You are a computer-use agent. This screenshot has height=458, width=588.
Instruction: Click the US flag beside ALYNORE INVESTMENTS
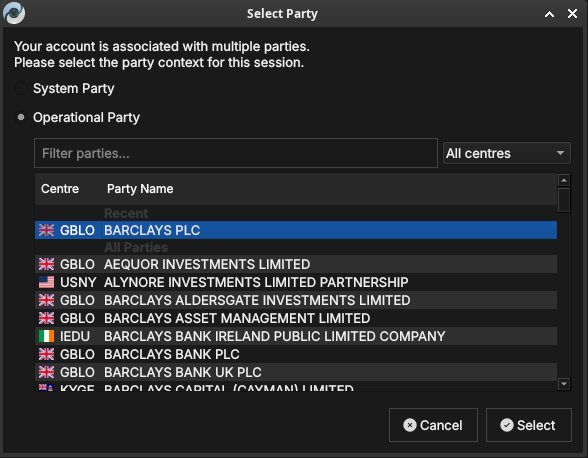point(46,282)
